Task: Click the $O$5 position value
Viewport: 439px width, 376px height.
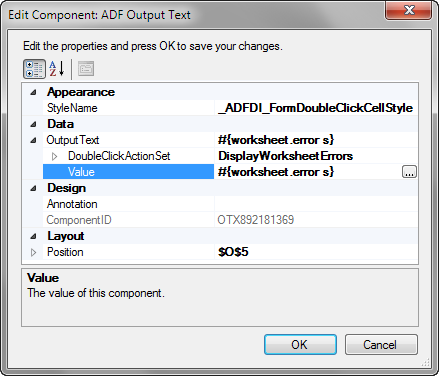Action: (233, 252)
